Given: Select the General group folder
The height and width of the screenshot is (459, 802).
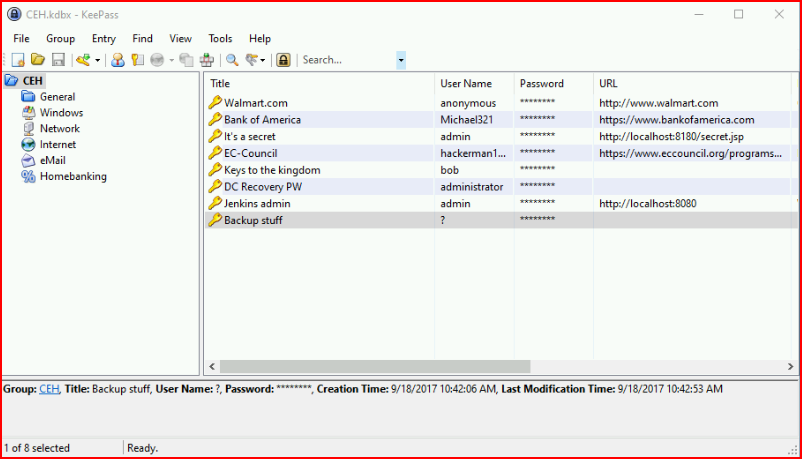Looking at the screenshot, I should [57, 97].
